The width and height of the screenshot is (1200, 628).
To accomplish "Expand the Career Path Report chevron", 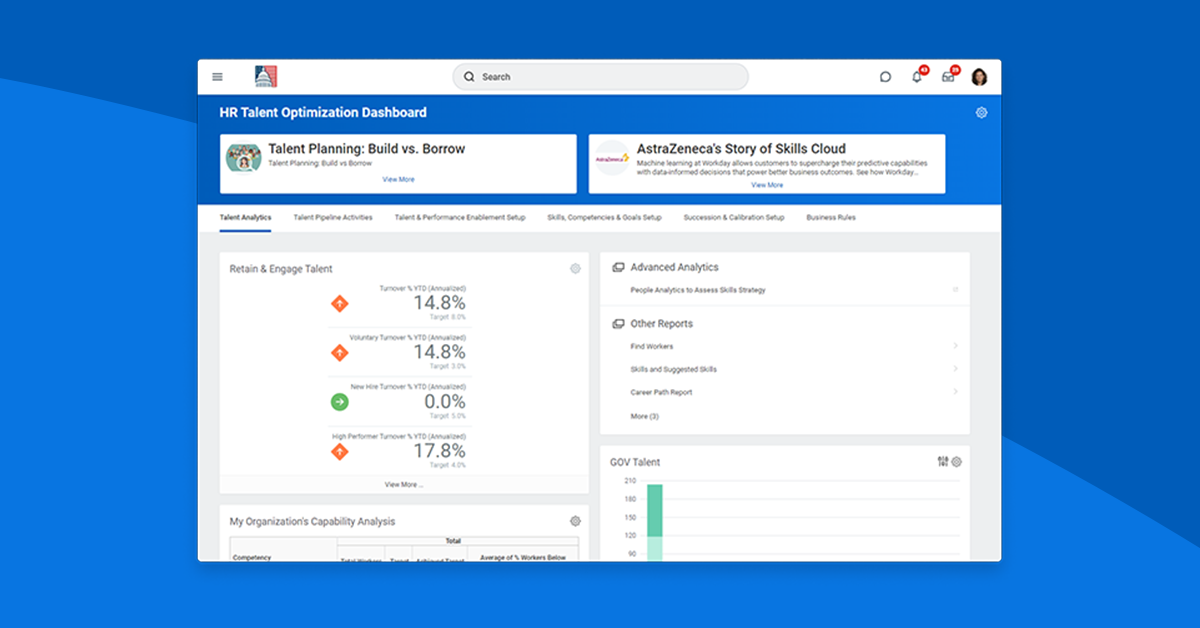I will point(957,392).
